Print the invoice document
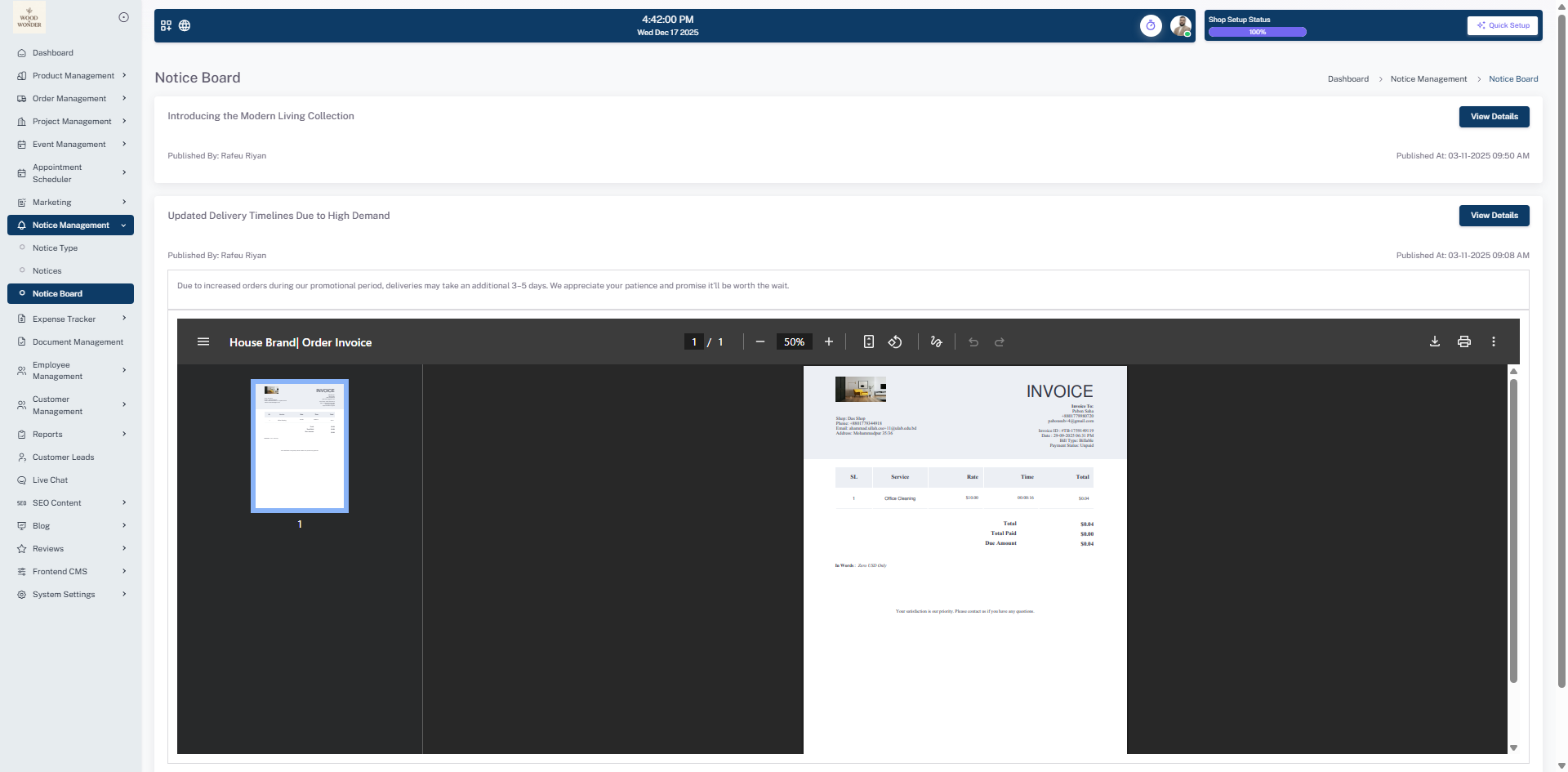Viewport: 1568px width, 772px height. [x=1463, y=341]
